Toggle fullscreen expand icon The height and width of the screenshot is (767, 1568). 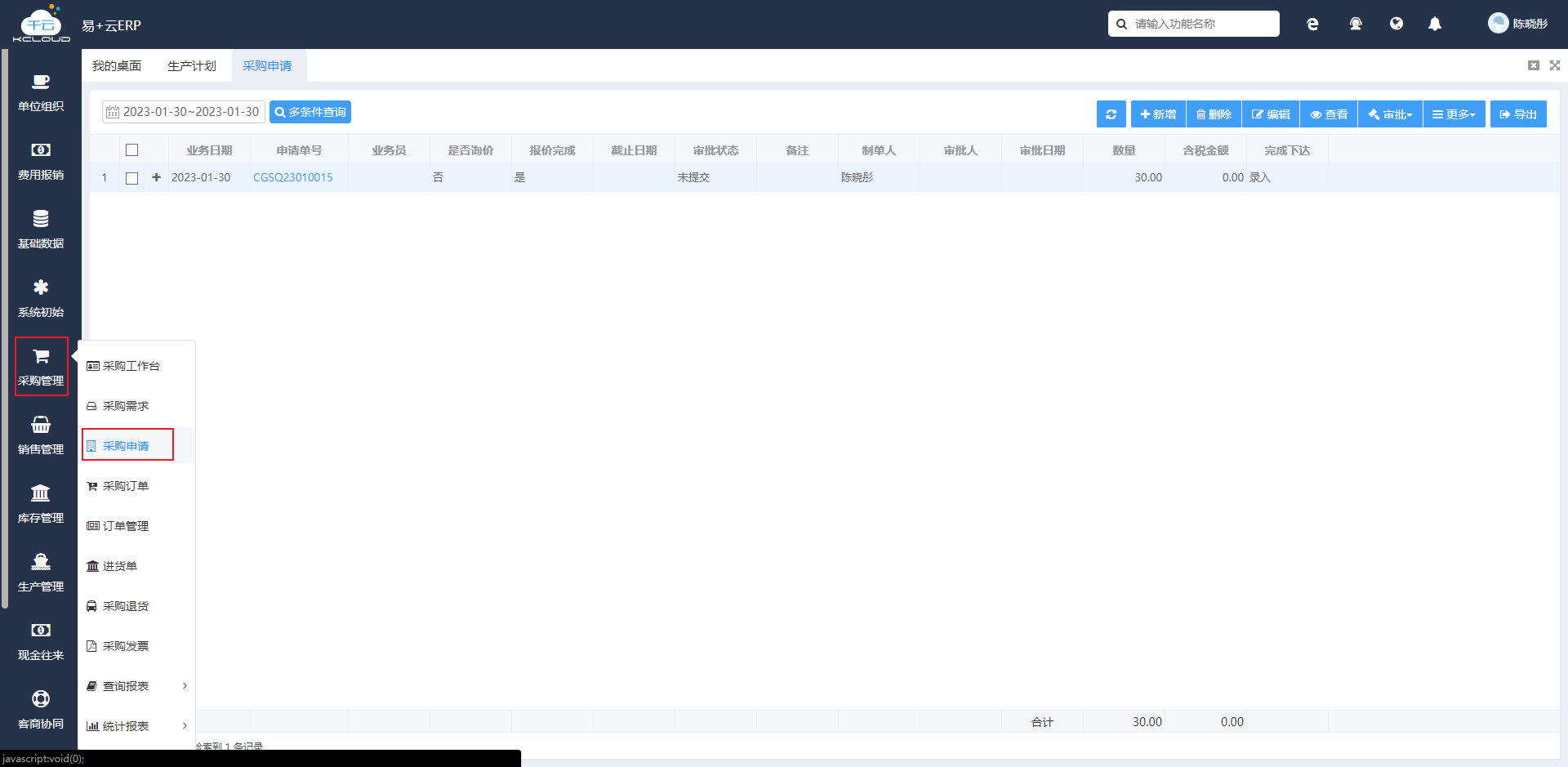(1555, 65)
